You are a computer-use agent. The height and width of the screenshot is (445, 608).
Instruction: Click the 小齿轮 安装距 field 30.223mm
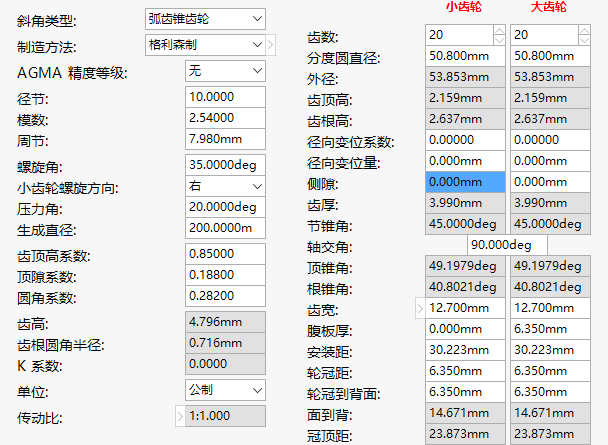[x=465, y=350]
